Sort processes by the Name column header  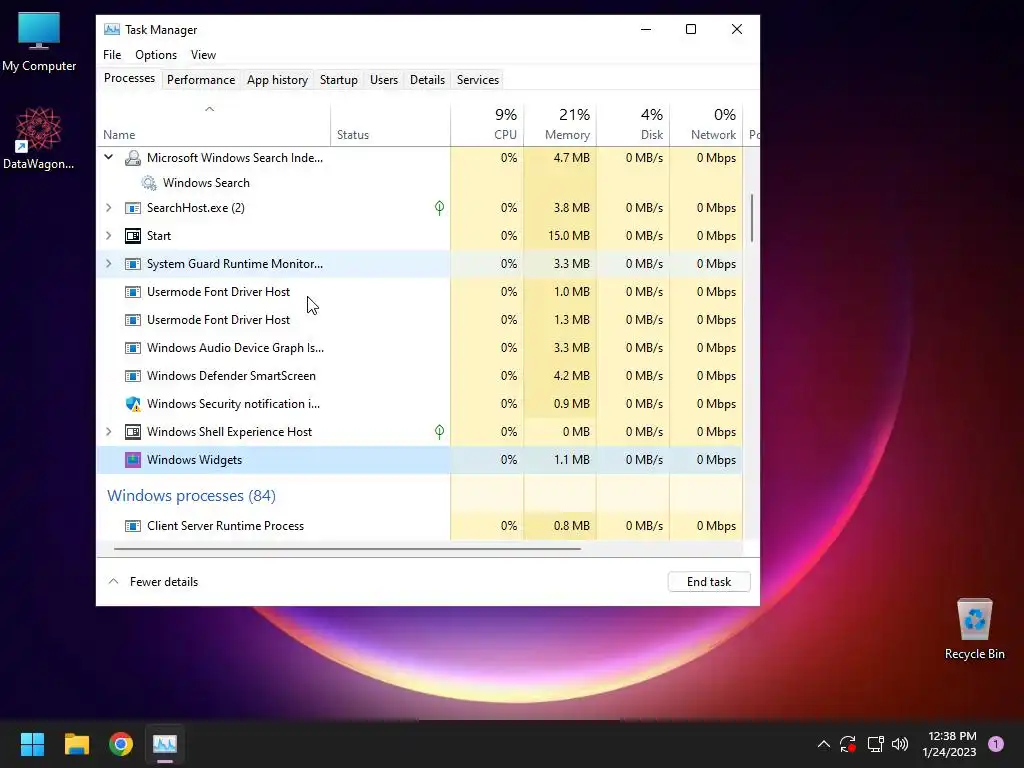pyautogui.click(x=214, y=125)
